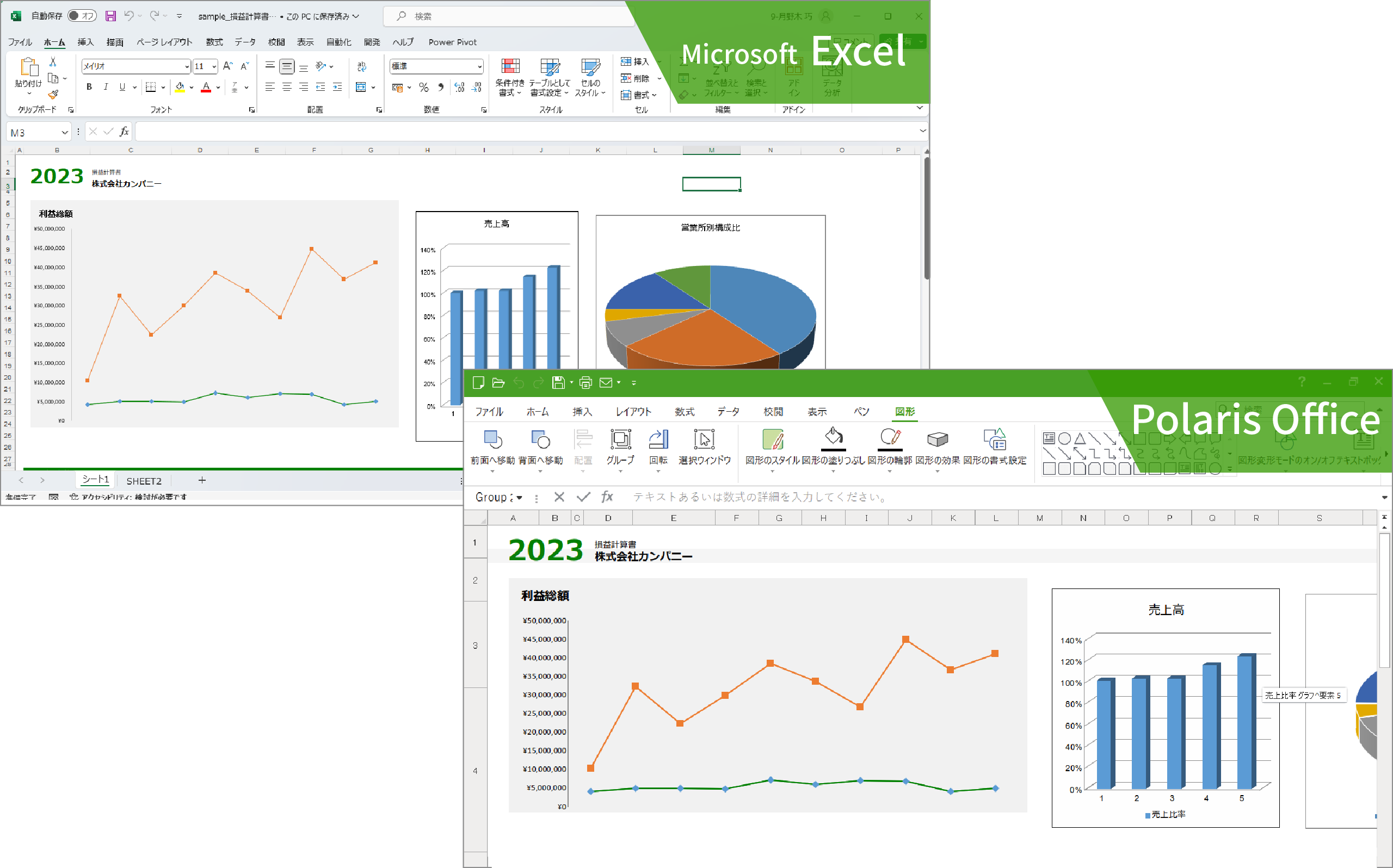Open the font size dropdown
The image size is (1393, 868).
tap(214, 66)
